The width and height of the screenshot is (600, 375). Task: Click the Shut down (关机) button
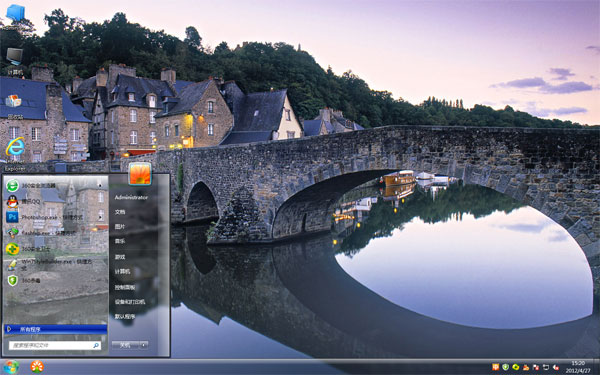coord(126,345)
